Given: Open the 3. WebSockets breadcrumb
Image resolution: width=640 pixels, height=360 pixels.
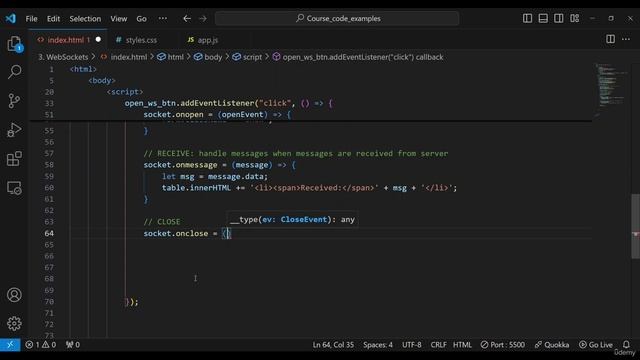Looking at the screenshot, I should pos(63,57).
